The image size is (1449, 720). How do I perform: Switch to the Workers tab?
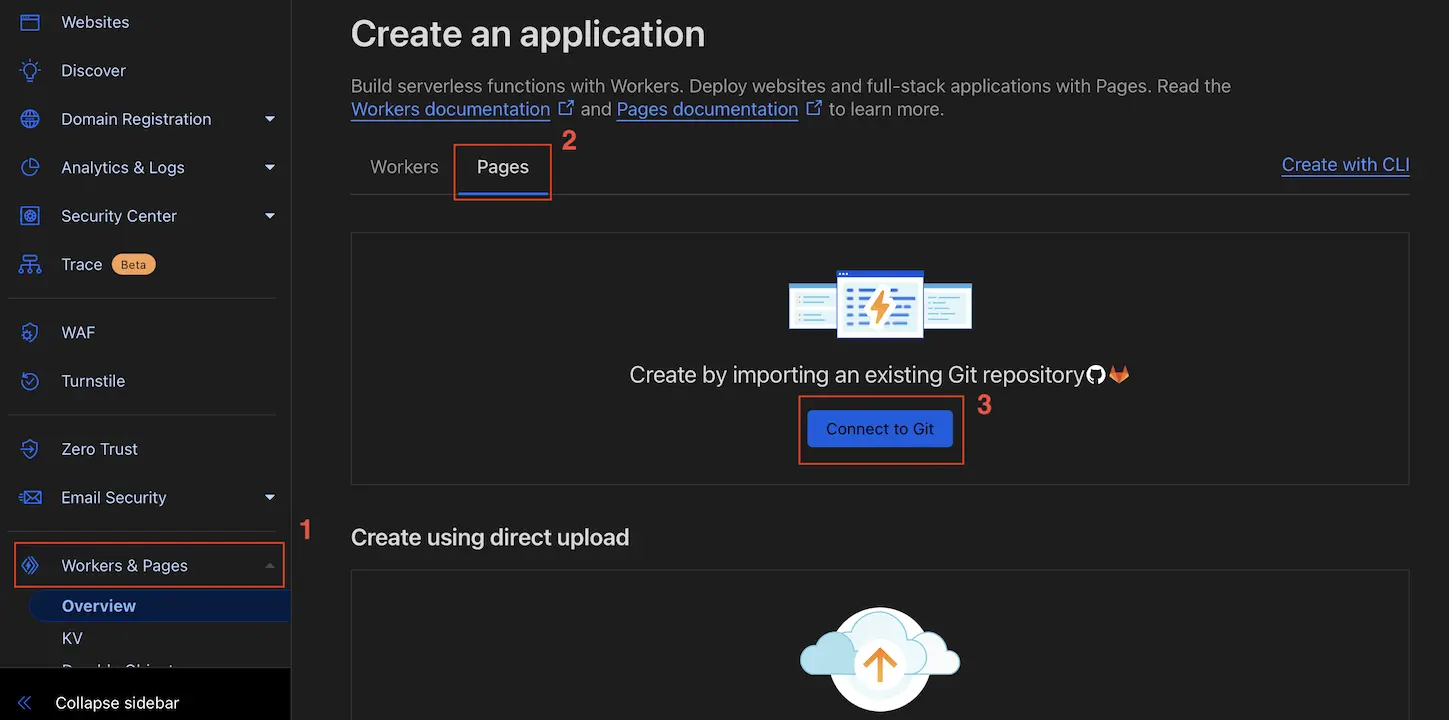click(x=404, y=167)
